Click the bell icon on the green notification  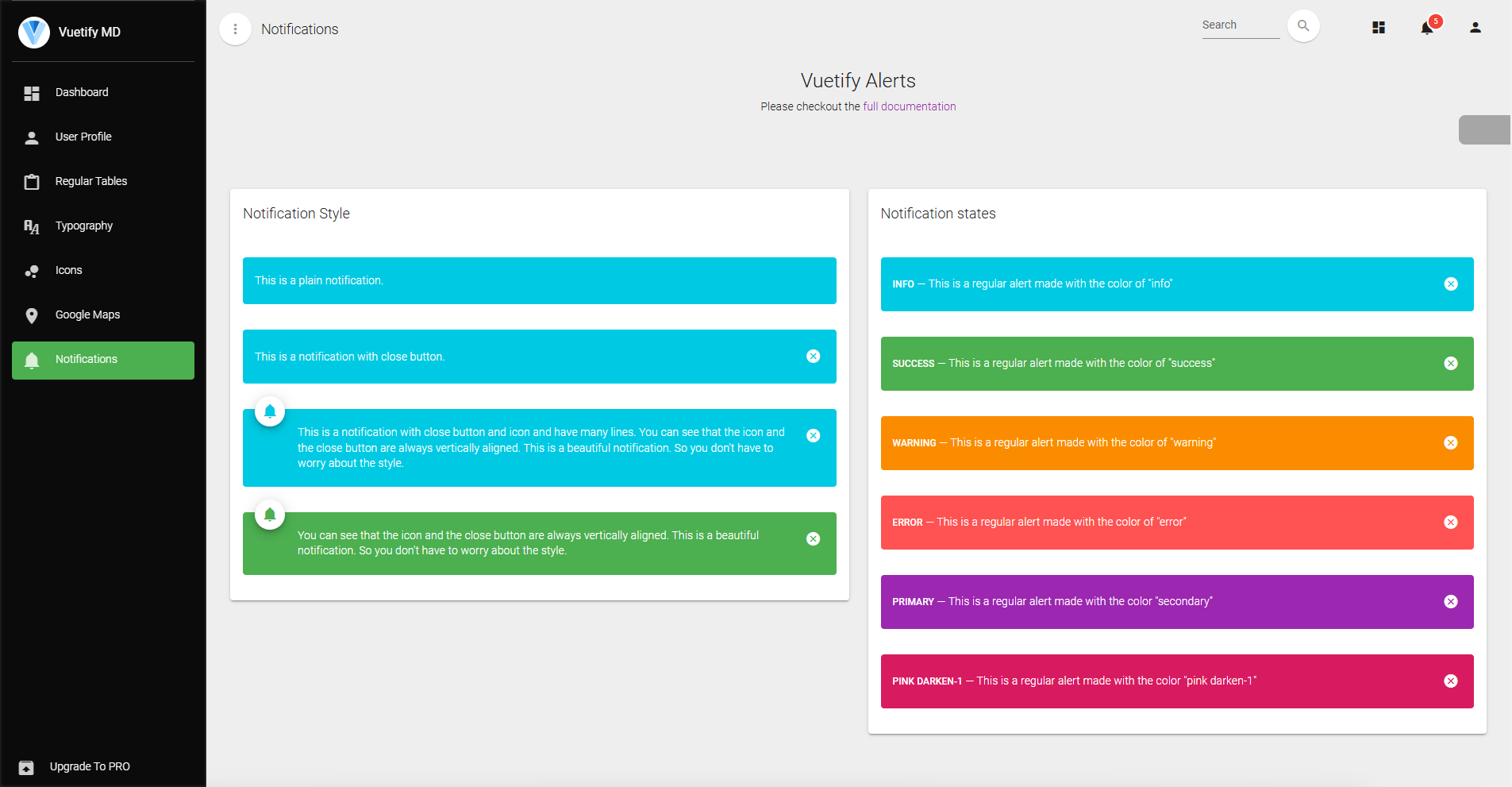point(270,515)
